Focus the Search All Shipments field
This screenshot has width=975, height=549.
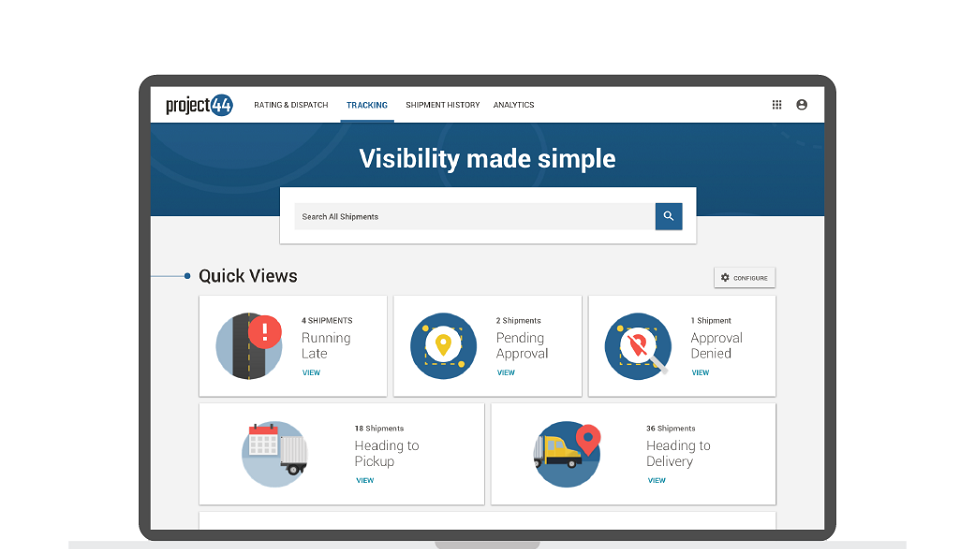[x=474, y=217]
